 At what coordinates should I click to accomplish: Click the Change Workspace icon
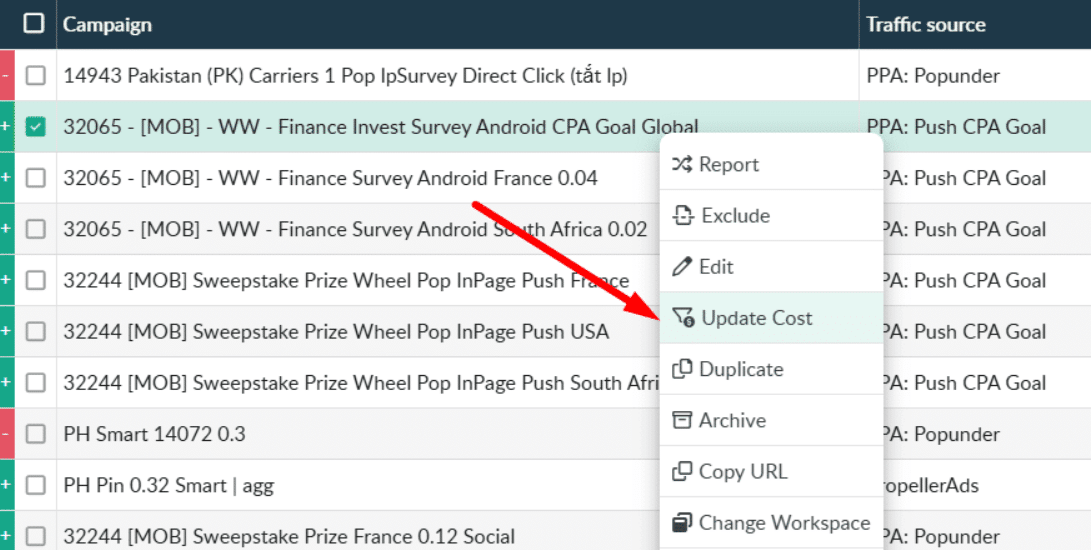[x=683, y=522]
